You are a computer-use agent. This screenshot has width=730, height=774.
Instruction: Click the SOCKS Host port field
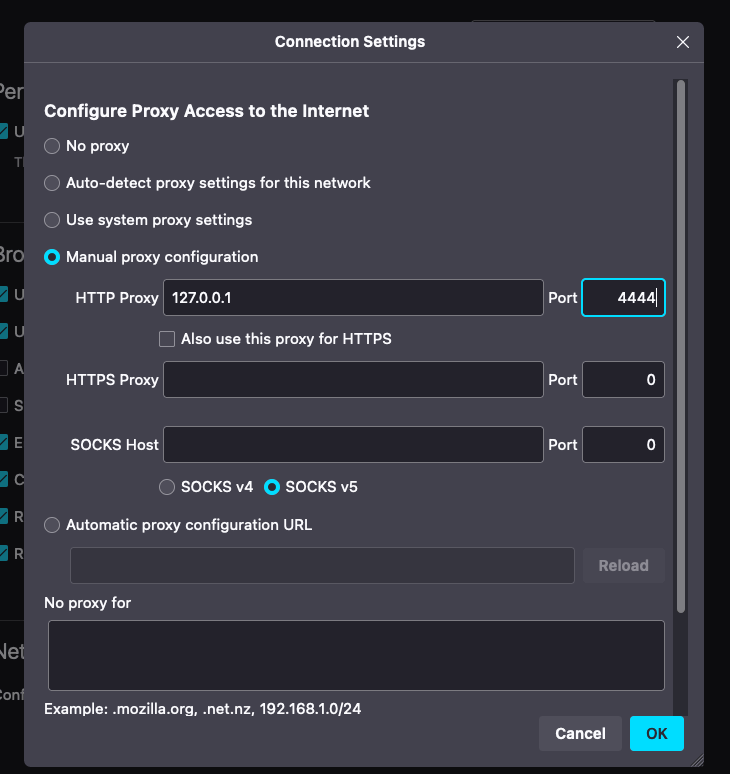[623, 445]
